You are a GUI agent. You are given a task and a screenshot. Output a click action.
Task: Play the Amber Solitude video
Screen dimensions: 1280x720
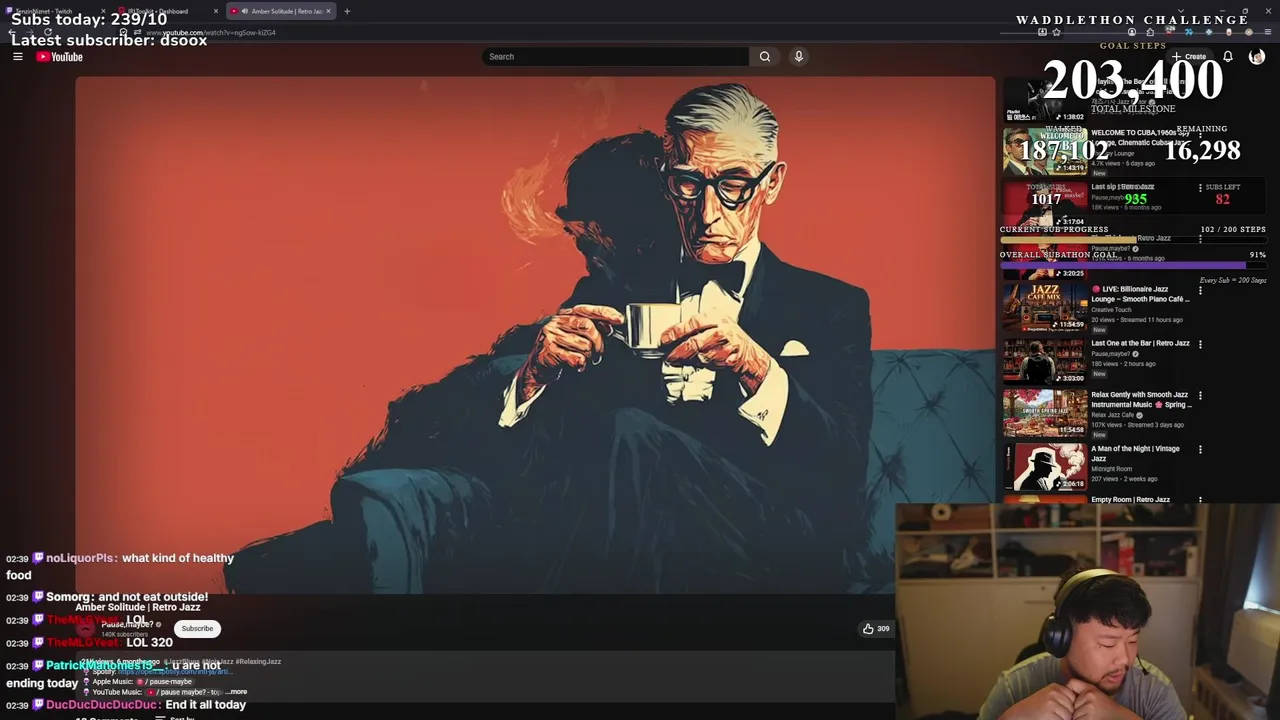[x=535, y=335]
